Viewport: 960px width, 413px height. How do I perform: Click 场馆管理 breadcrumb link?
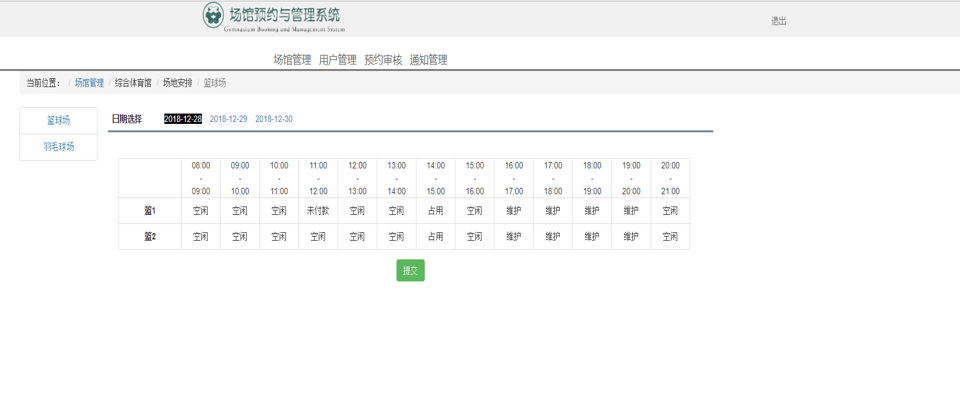(89, 83)
